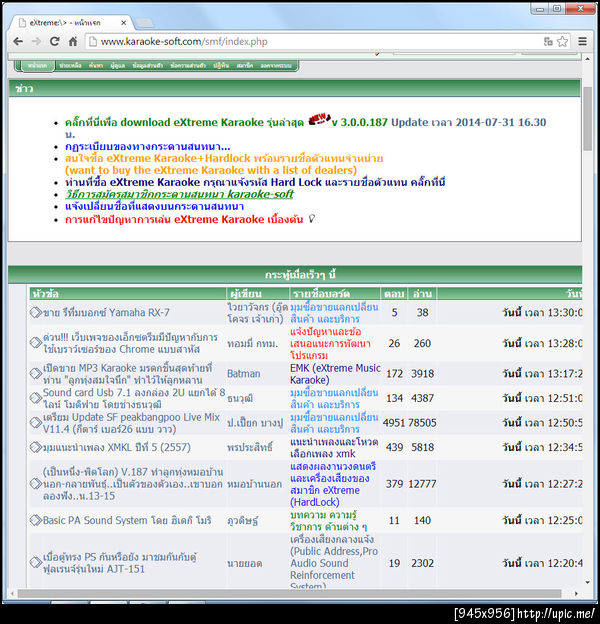The width and height of the screenshot is (600, 624).
Task: Open the red eXtreme Karaoke troubleshooting link
Action: tap(184, 219)
